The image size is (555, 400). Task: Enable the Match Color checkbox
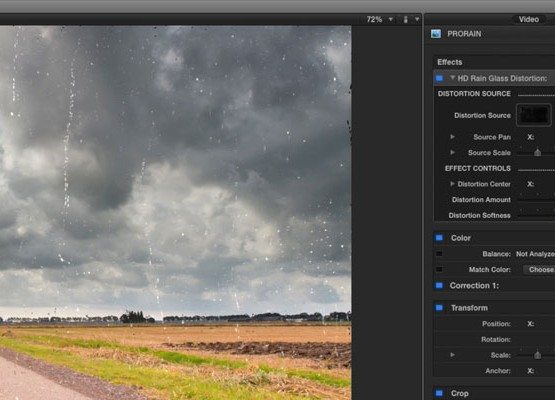point(439,269)
